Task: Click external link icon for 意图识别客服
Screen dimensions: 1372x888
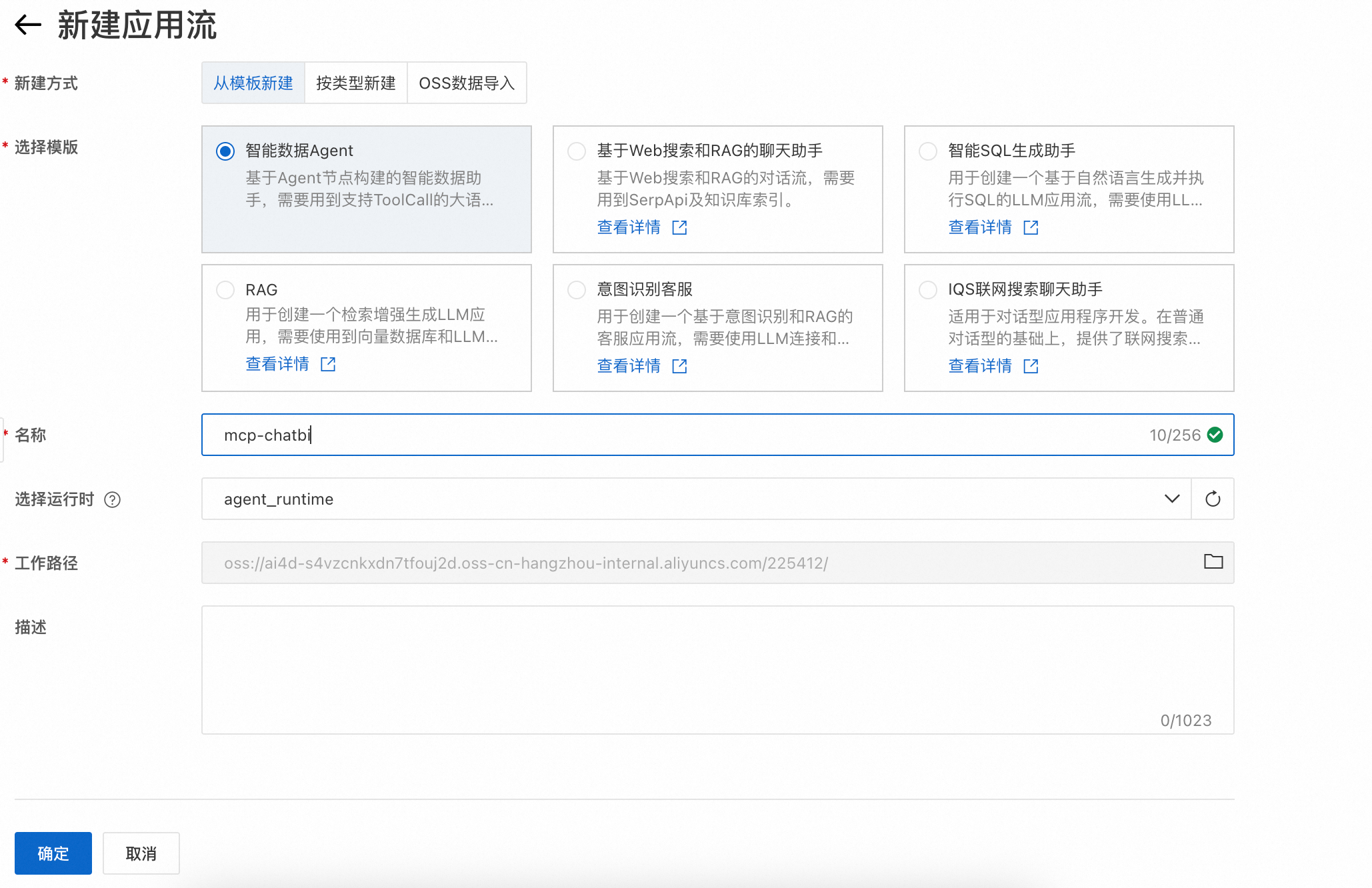Action: [x=679, y=366]
